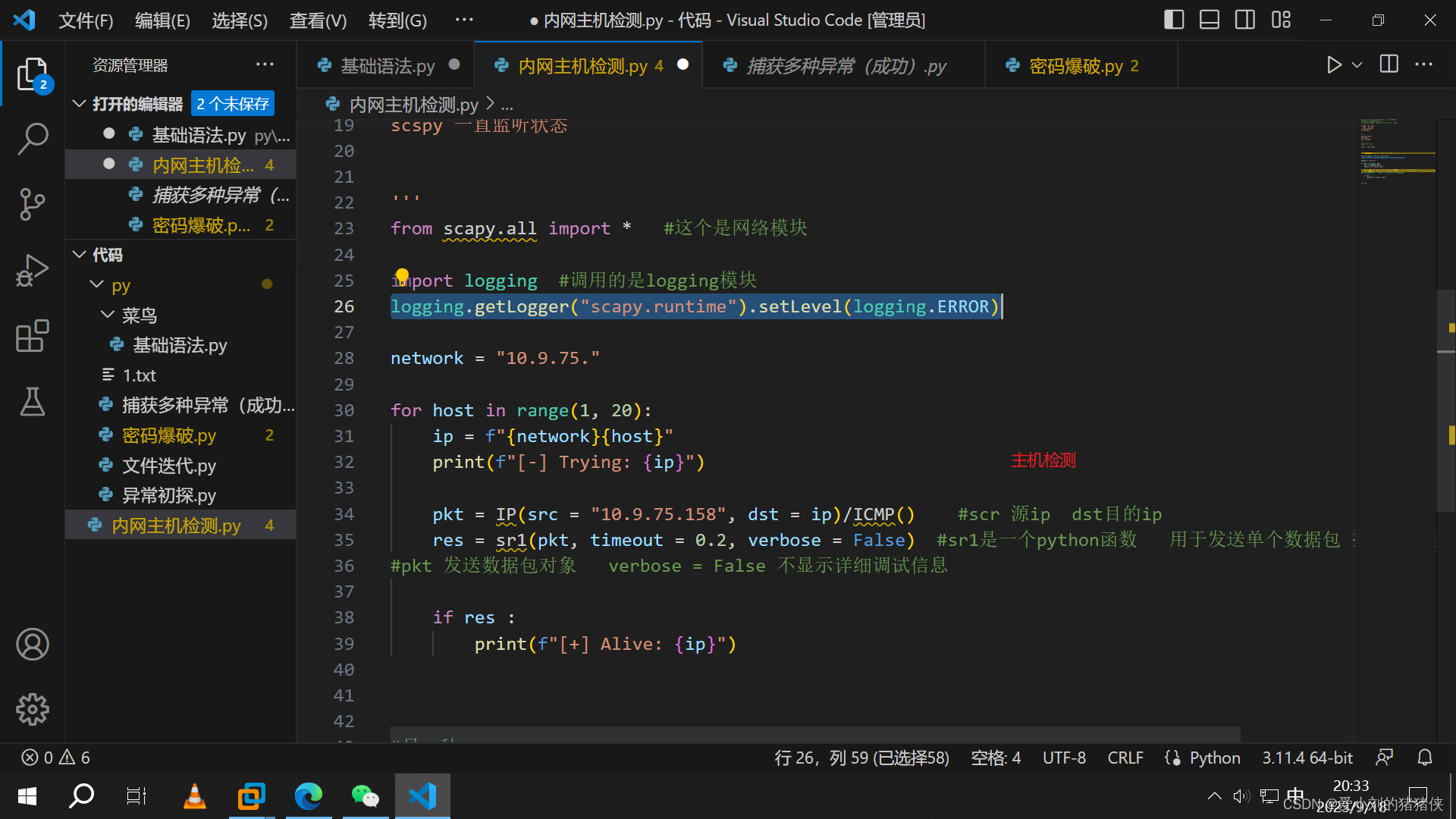This screenshot has width=1456, height=819.
Task: Toggle secondary side bar visibility
Action: pyautogui.click(x=1245, y=20)
